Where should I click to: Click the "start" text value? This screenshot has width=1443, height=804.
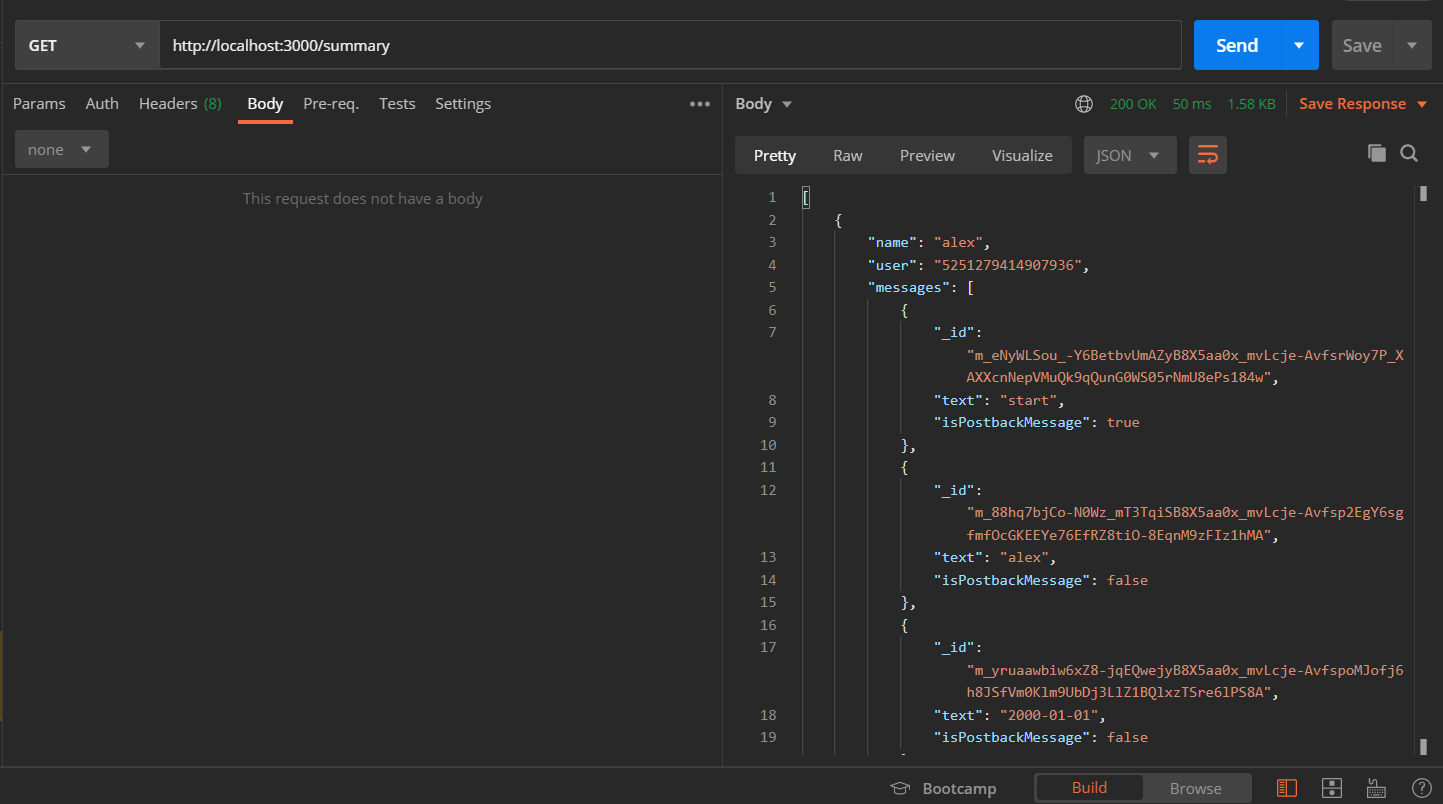click(1028, 400)
